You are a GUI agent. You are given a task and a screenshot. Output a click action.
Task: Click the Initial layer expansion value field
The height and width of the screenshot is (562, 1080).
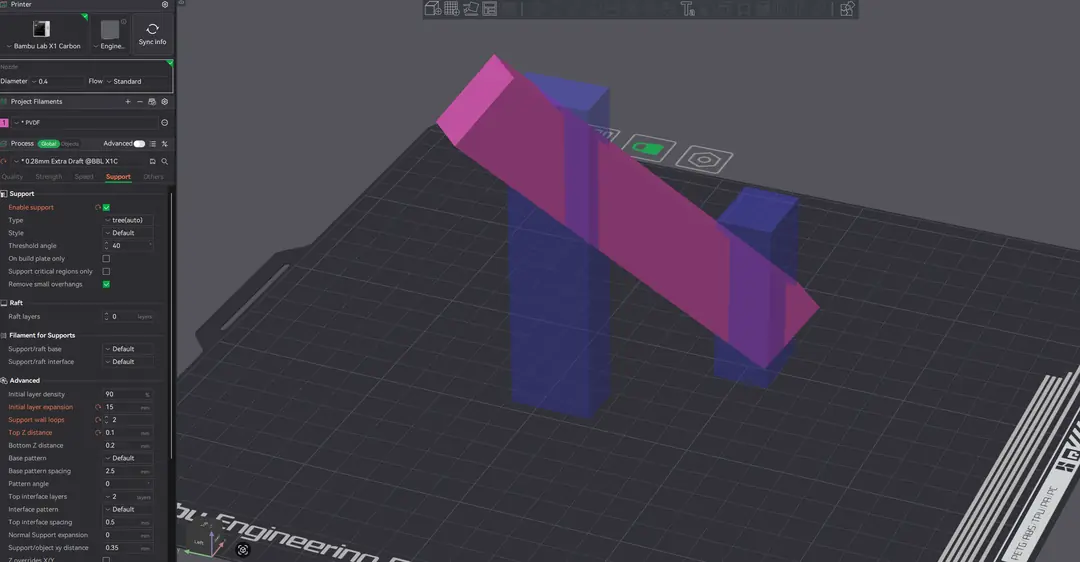128,407
